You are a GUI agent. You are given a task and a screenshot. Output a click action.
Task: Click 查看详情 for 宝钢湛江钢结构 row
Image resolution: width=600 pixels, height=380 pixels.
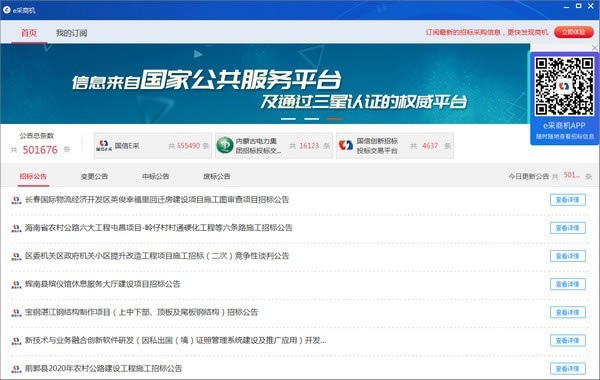point(567,312)
